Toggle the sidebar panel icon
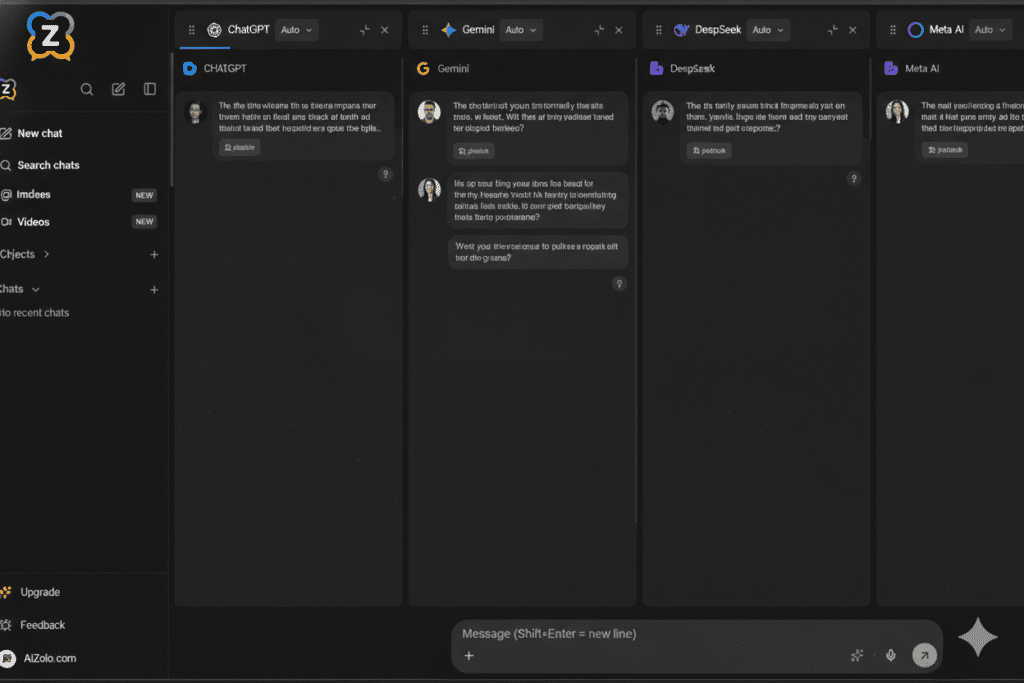The image size is (1024, 683). 150,89
